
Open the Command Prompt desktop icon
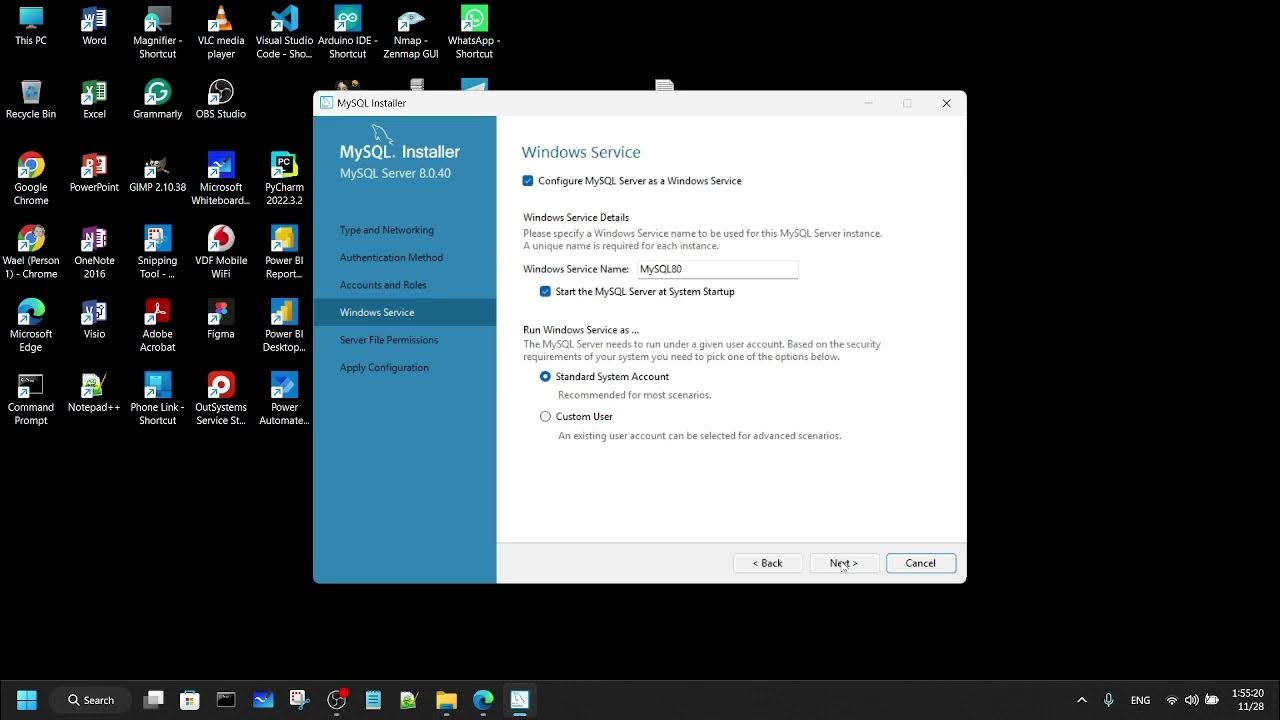(x=31, y=399)
